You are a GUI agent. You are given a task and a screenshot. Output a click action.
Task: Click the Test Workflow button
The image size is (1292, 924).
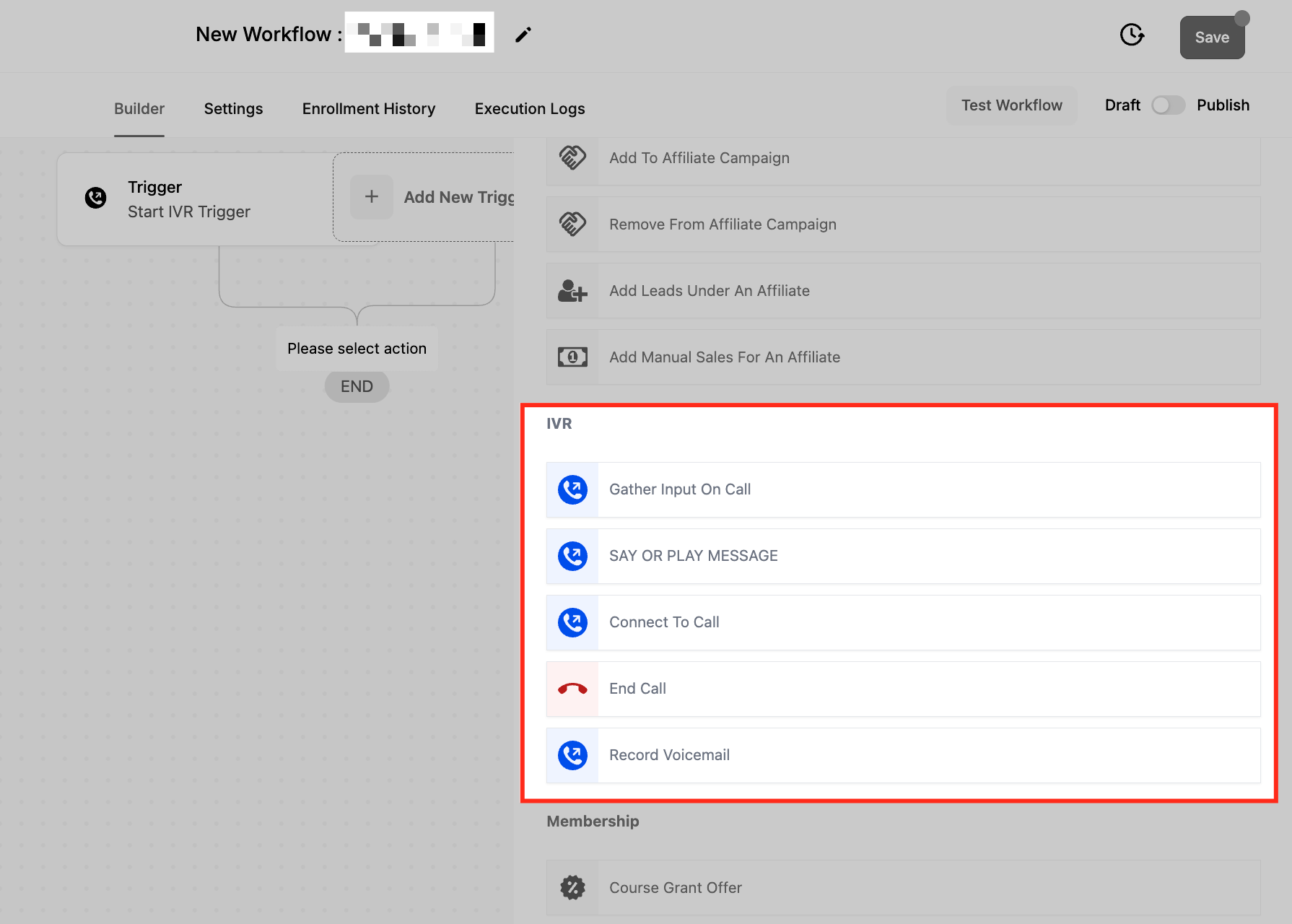1012,105
